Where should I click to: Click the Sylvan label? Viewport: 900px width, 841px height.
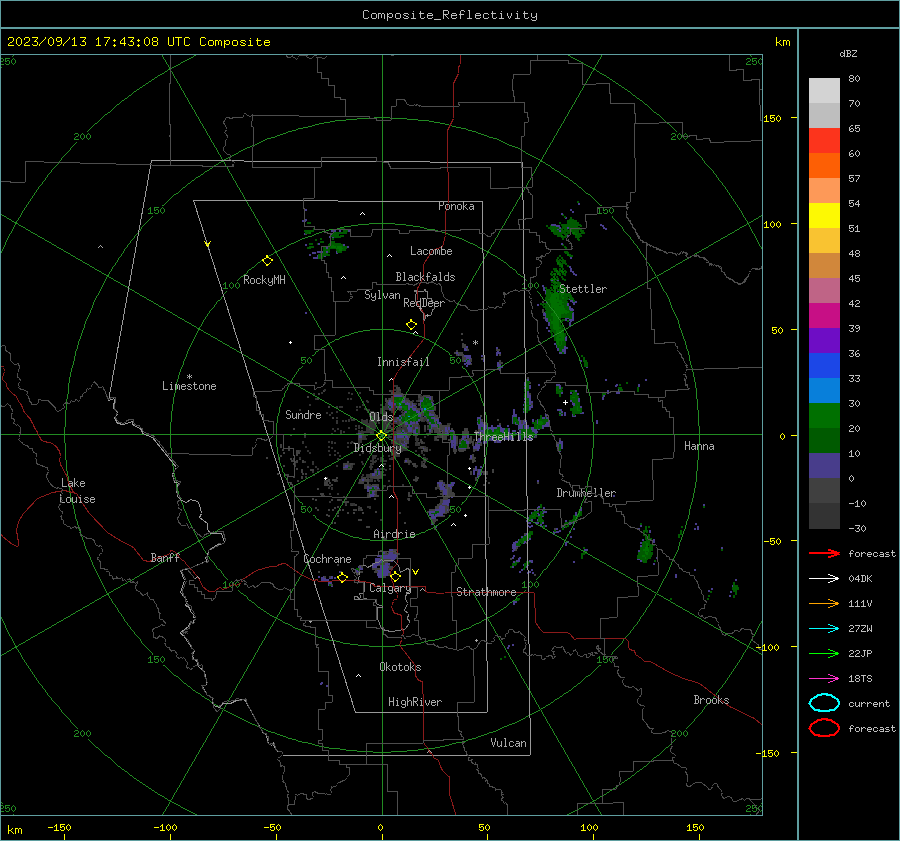pyautogui.click(x=382, y=295)
